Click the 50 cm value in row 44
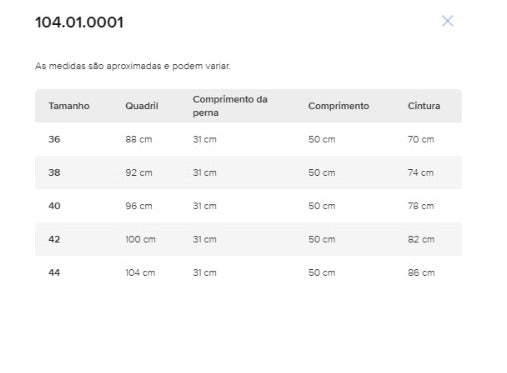 [322, 273]
